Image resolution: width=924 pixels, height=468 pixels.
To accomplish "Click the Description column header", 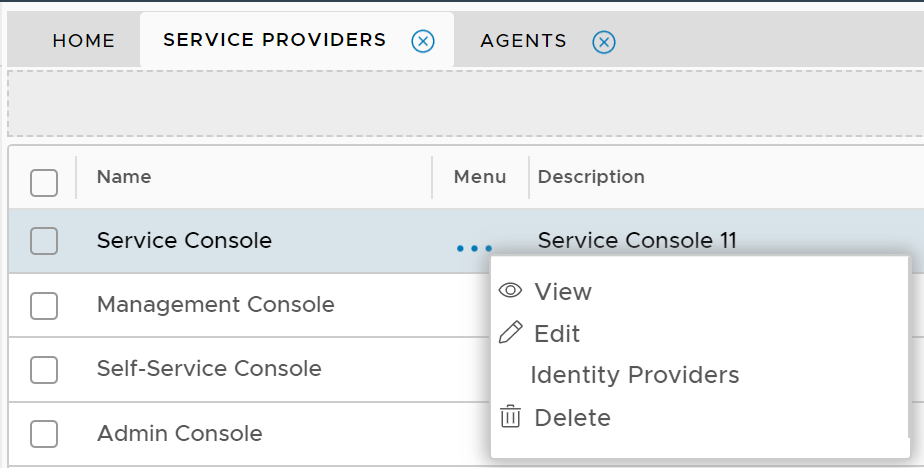I will point(591,177).
